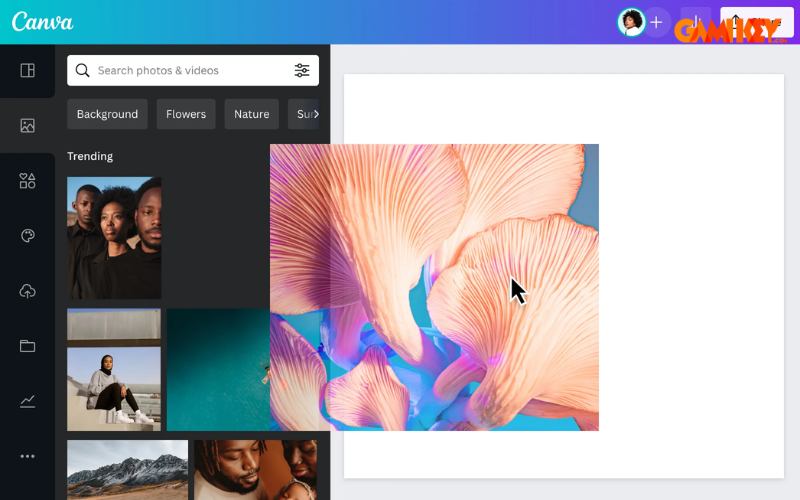Open the Styles palette icon in sidebar

pos(28,236)
